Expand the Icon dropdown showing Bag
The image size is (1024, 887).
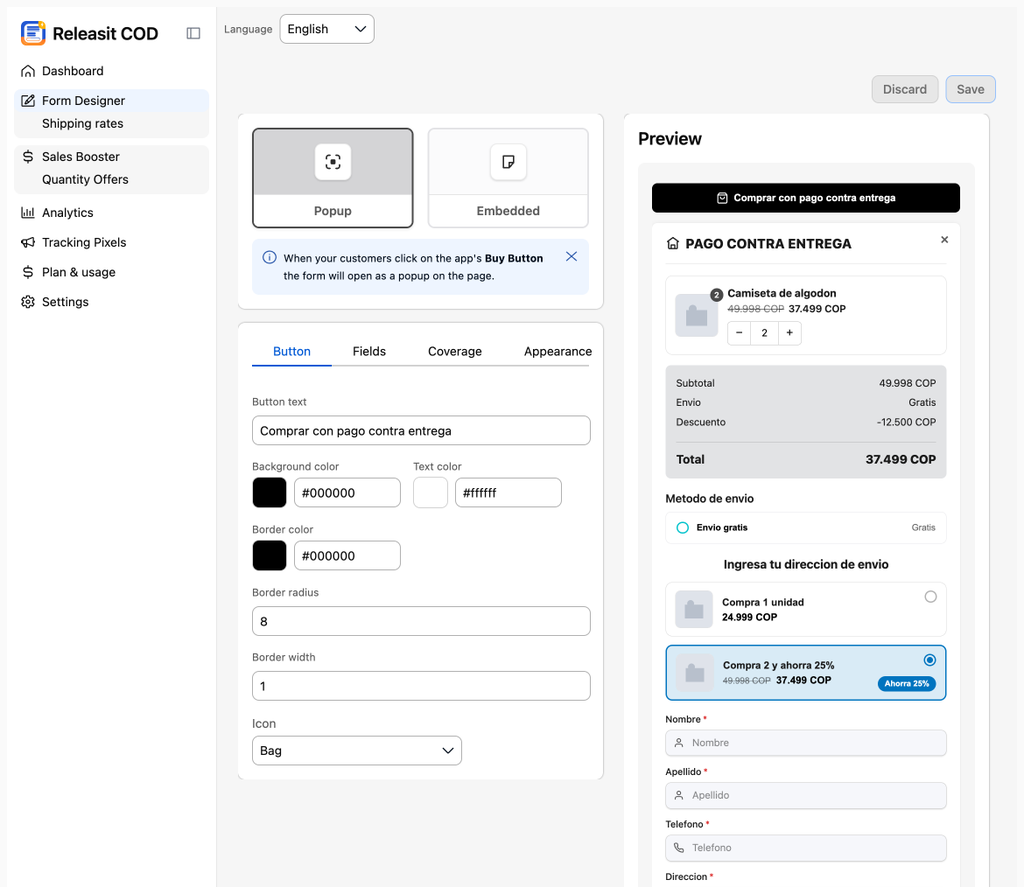(357, 750)
